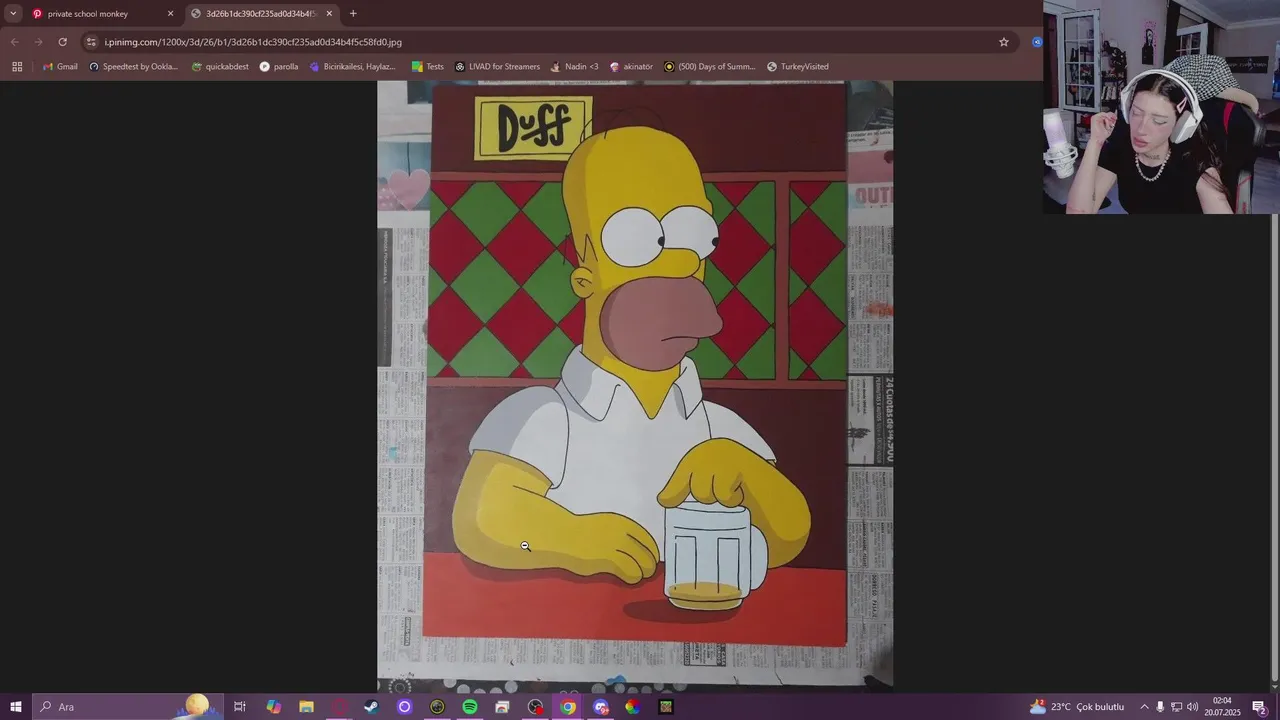Open the pixelated green-tile taskbar app

click(666, 707)
